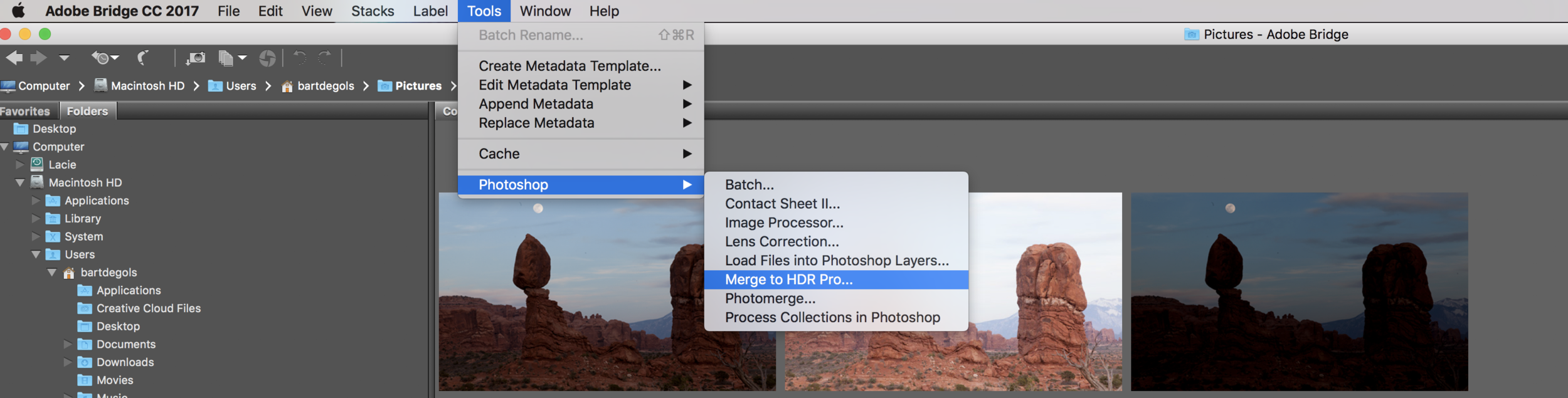The width and height of the screenshot is (1568, 398).
Task: Select the Movies folder in tree
Action: tap(105, 380)
